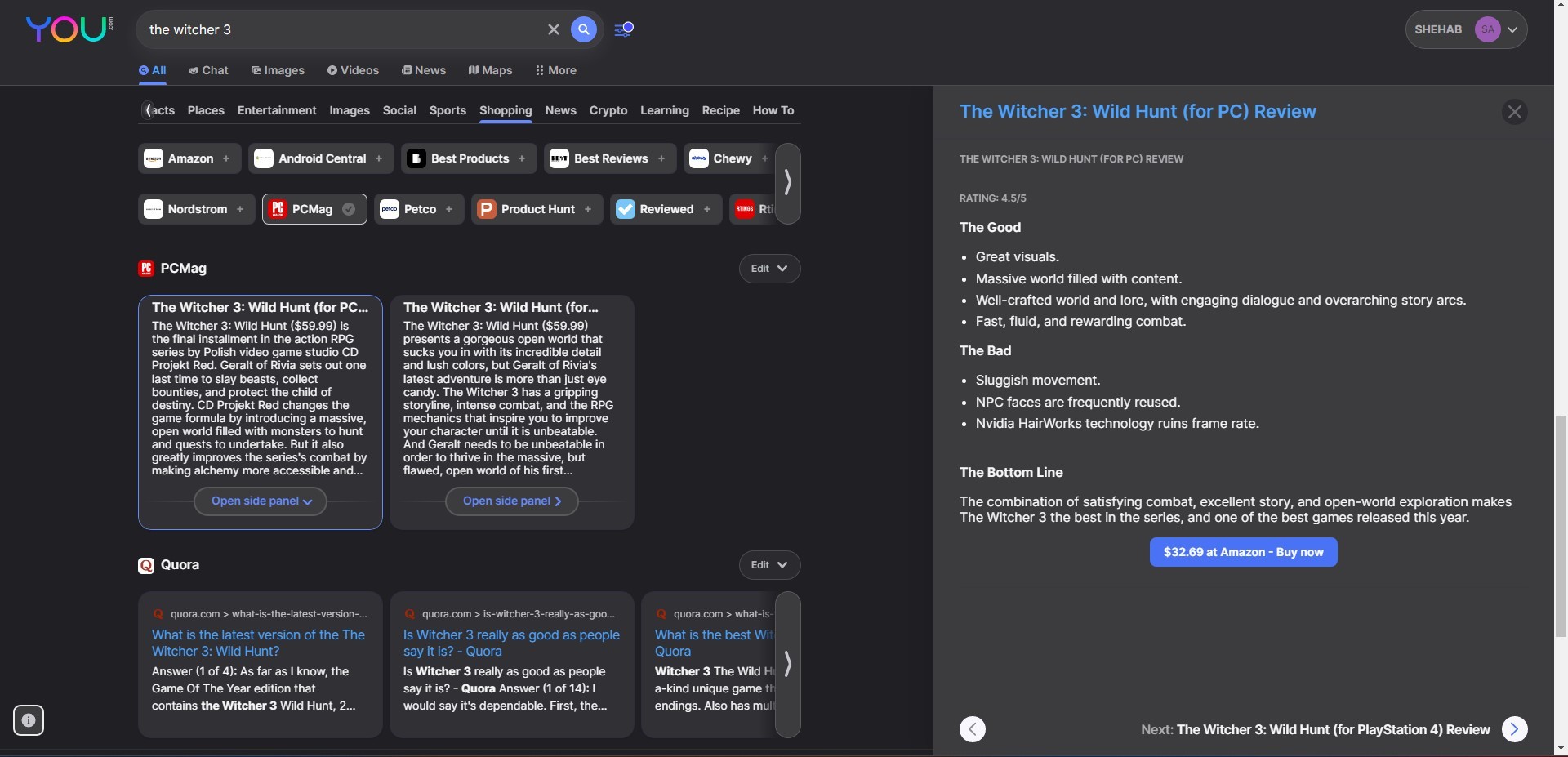Select the Social category
This screenshot has width=1568, height=757.
[399, 110]
